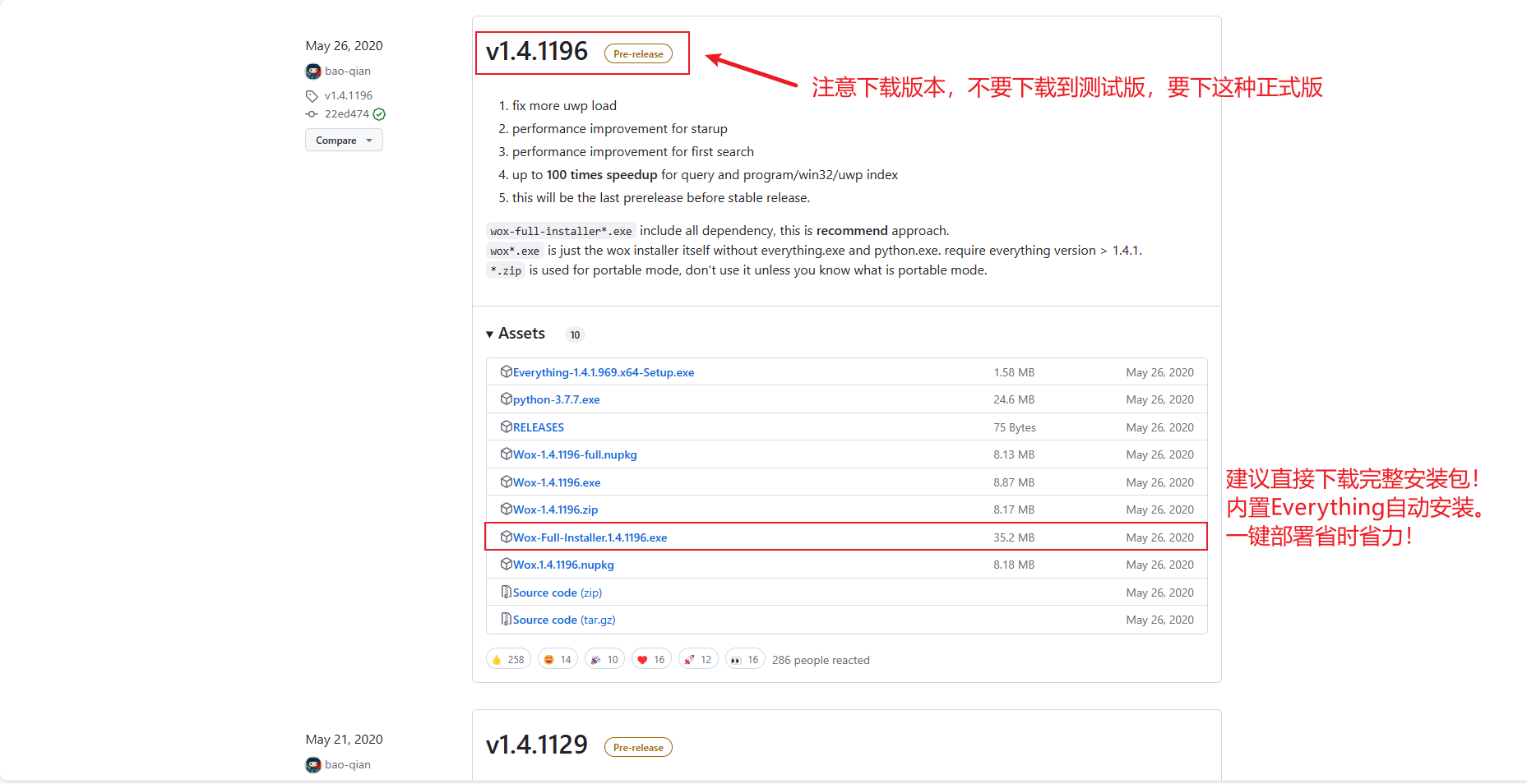Open the v1.4.1196 tag link in sidebar
This screenshot has width=1527, height=784.
pyautogui.click(x=349, y=96)
